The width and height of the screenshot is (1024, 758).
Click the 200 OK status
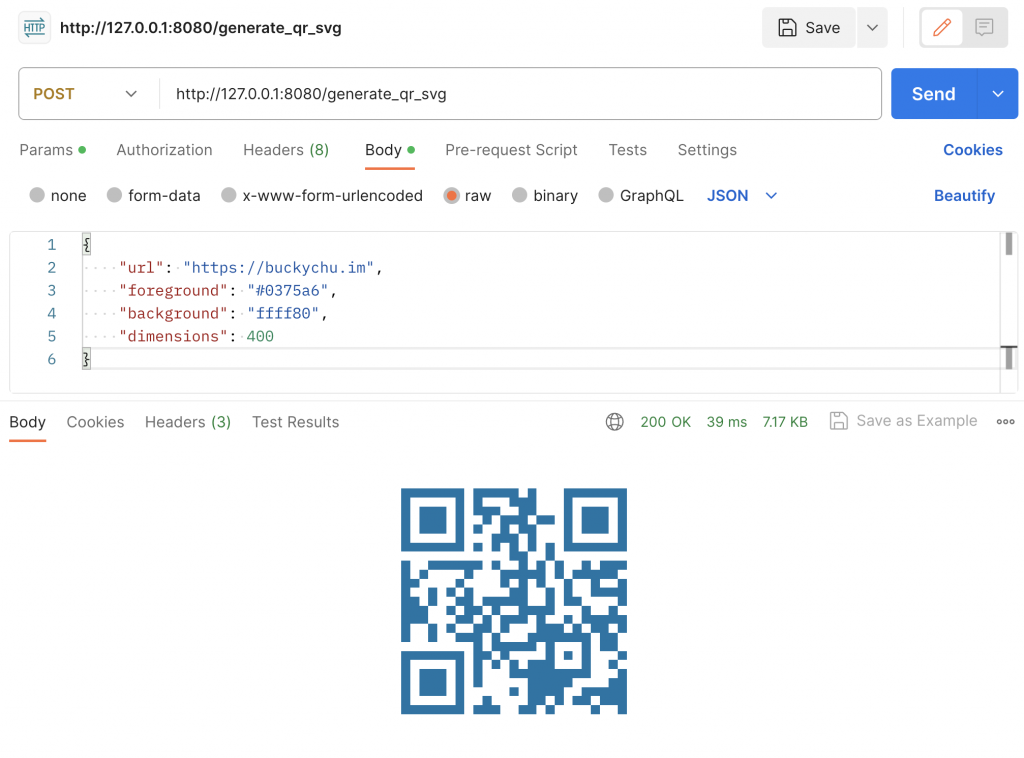click(x=665, y=422)
